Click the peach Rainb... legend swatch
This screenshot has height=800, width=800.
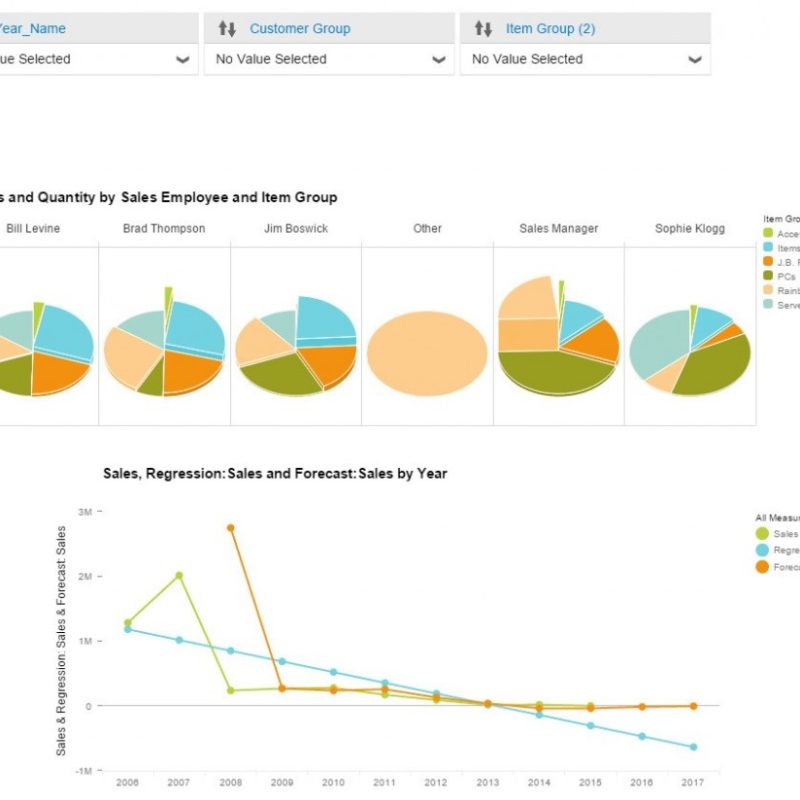click(768, 290)
